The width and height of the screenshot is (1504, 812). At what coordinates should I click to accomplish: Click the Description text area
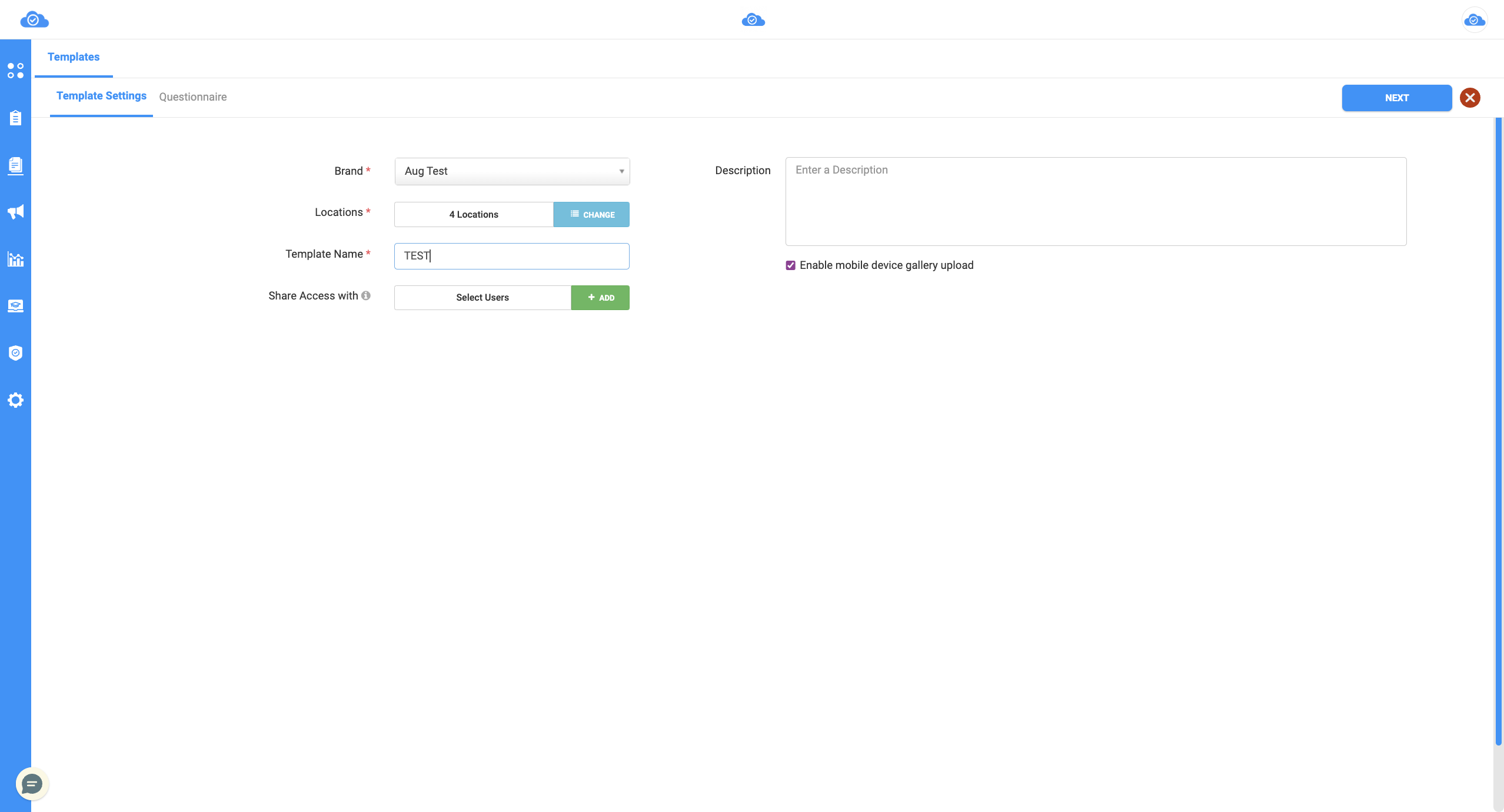tap(1096, 199)
